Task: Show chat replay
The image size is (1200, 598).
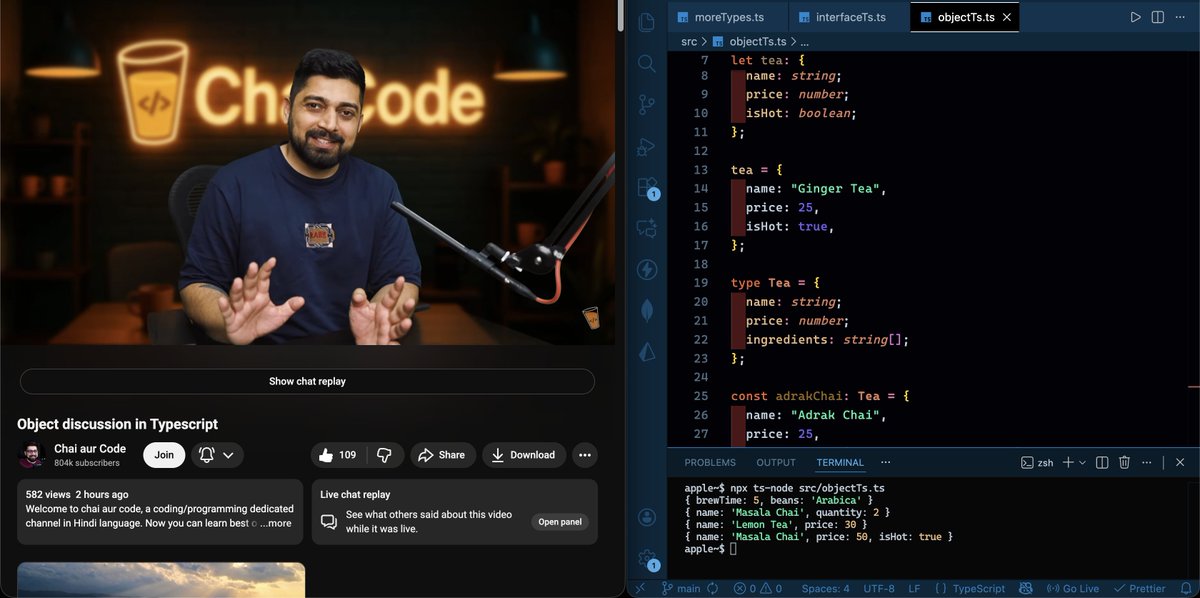Action: (x=307, y=381)
